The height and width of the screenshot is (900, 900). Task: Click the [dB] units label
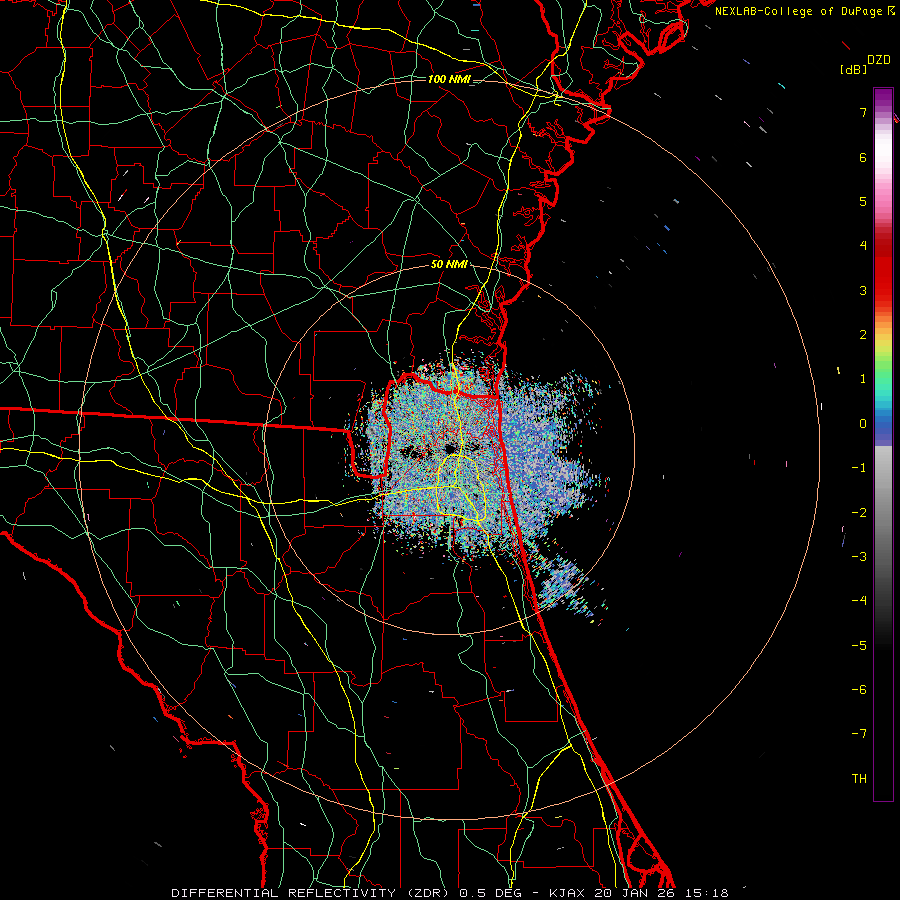853,70
